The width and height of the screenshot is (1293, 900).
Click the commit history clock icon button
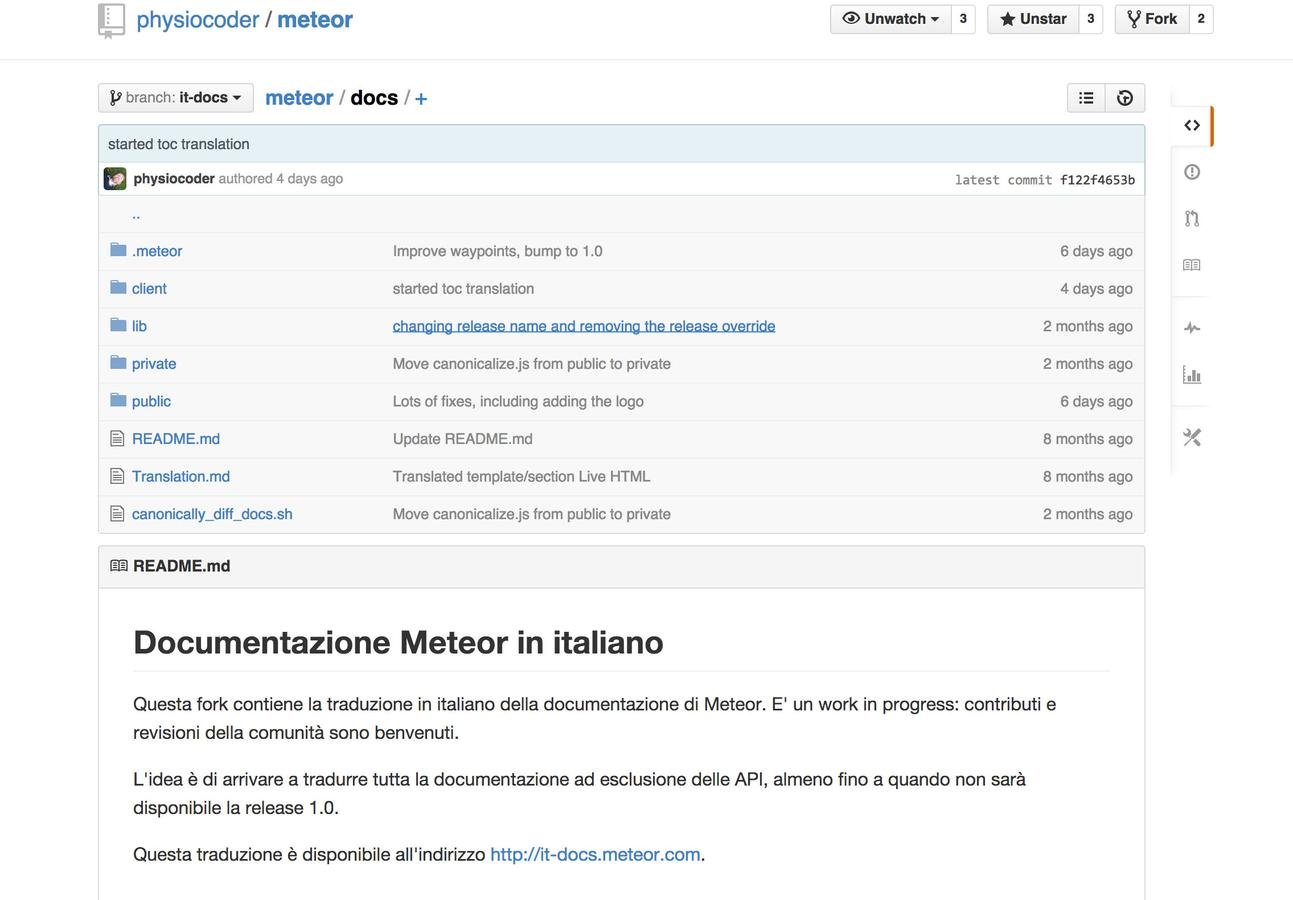point(1125,98)
